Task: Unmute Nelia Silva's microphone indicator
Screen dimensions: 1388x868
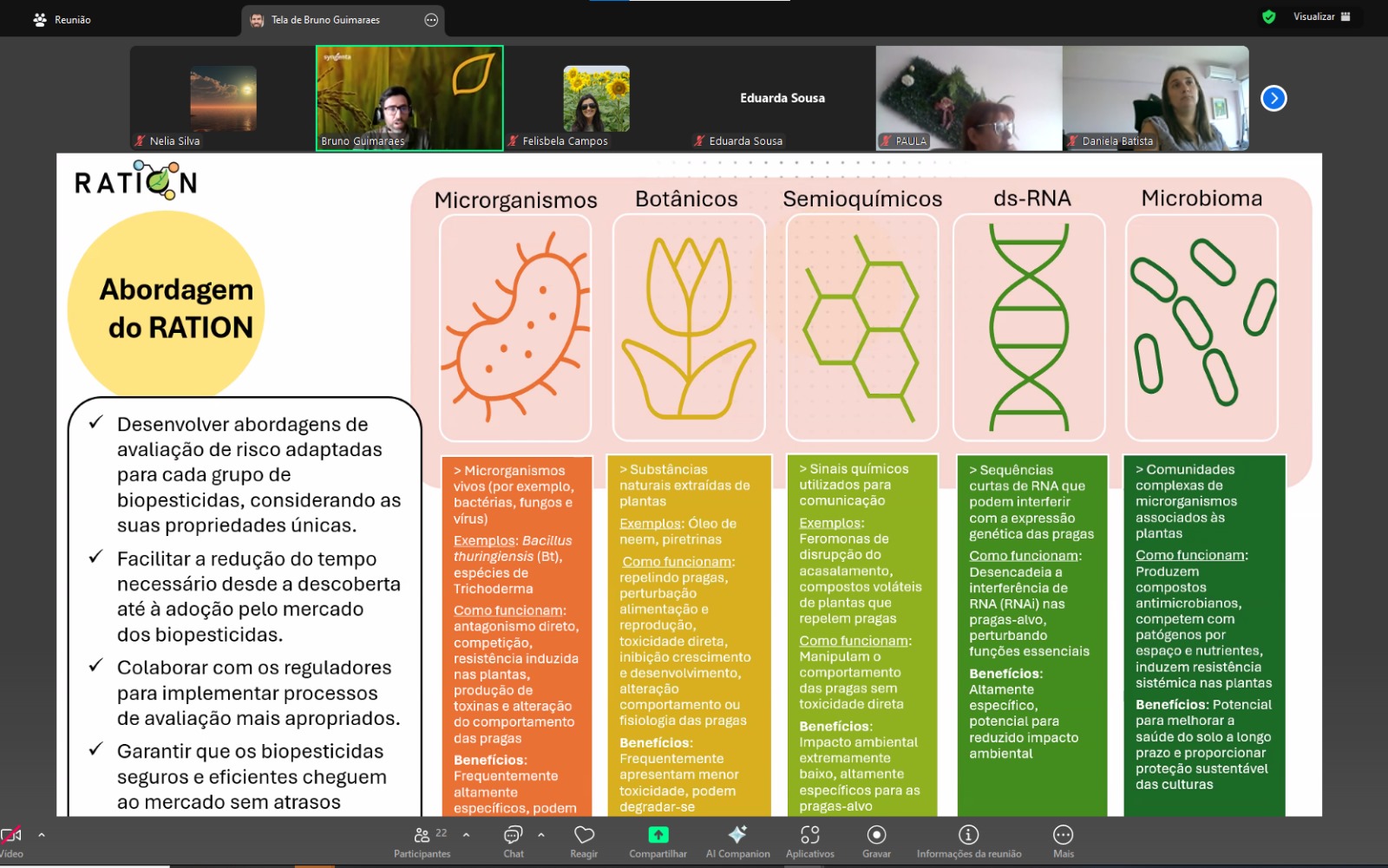Action: (x=139, y=140)
